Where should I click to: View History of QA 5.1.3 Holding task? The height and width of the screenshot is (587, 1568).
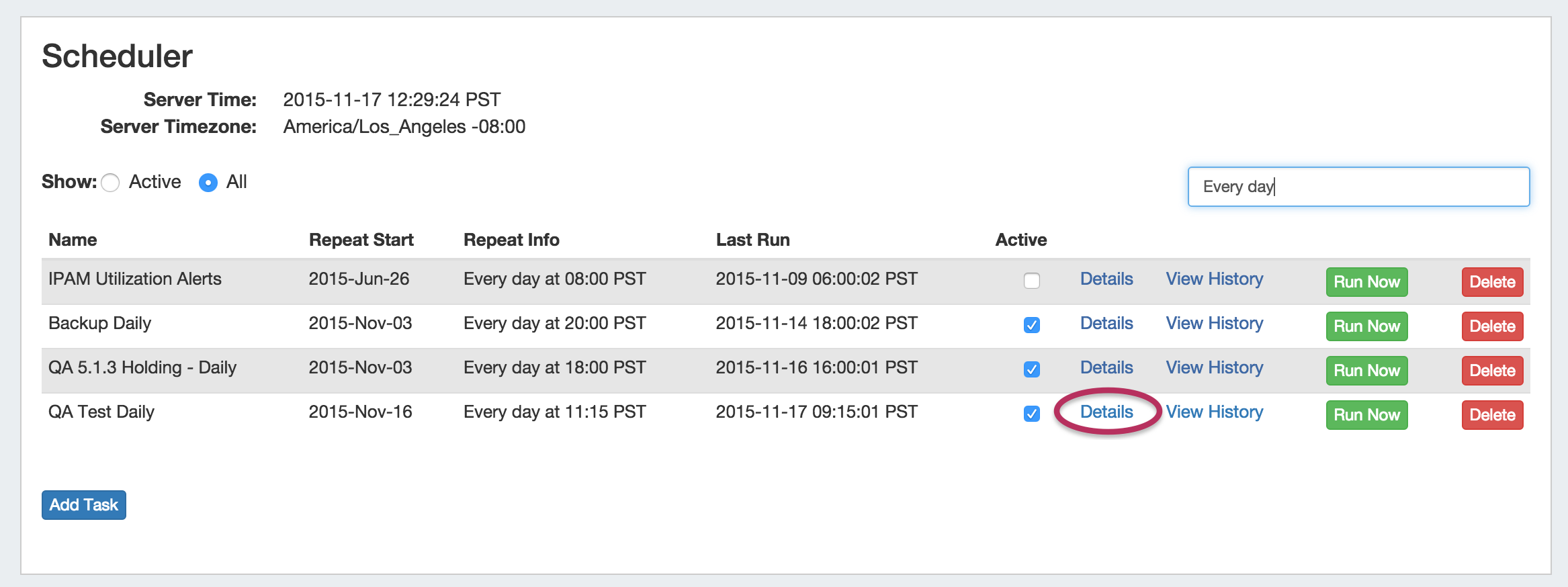(x=1214, y=367)
